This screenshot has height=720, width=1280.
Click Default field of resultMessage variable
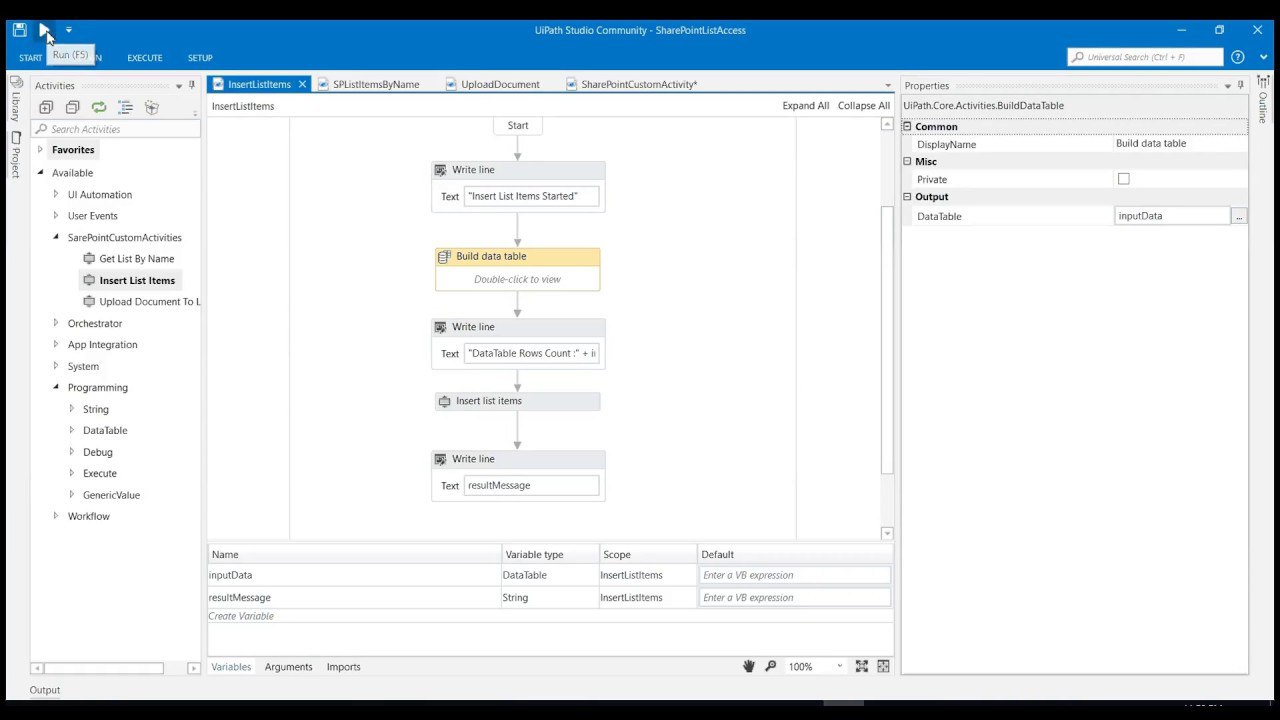pos(795,598)
